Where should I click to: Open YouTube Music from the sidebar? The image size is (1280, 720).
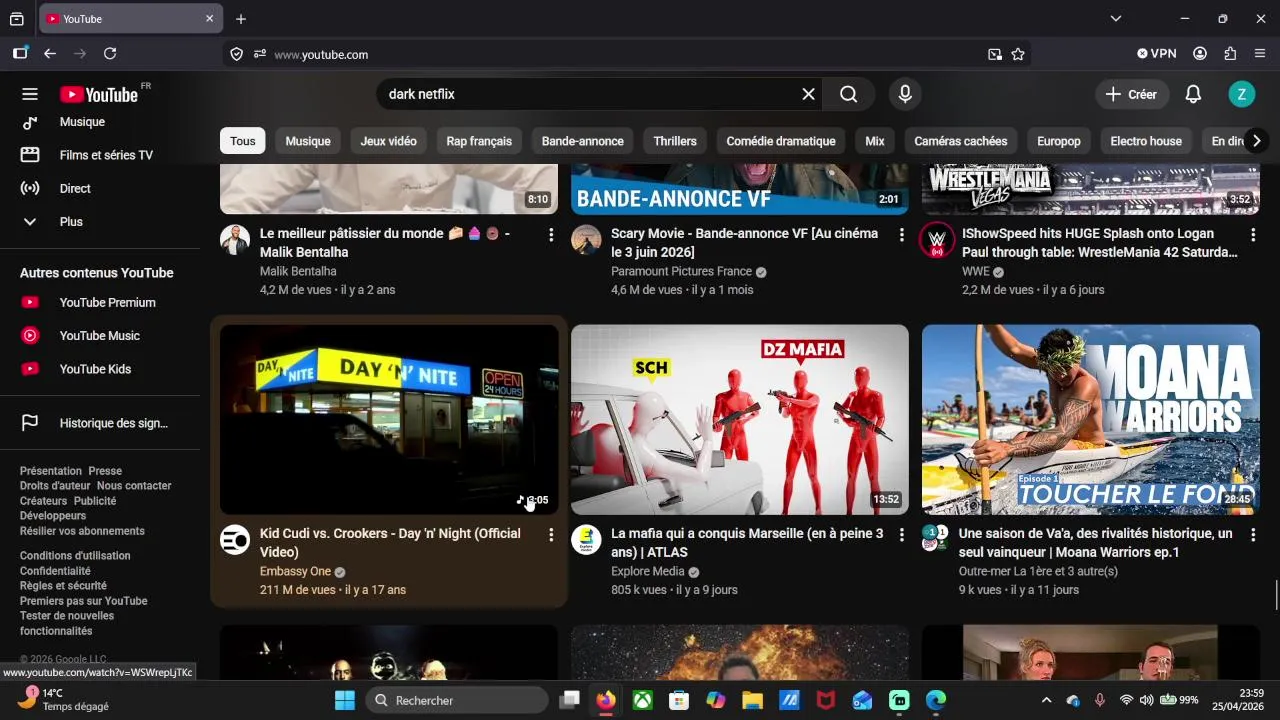click(100, 336)
